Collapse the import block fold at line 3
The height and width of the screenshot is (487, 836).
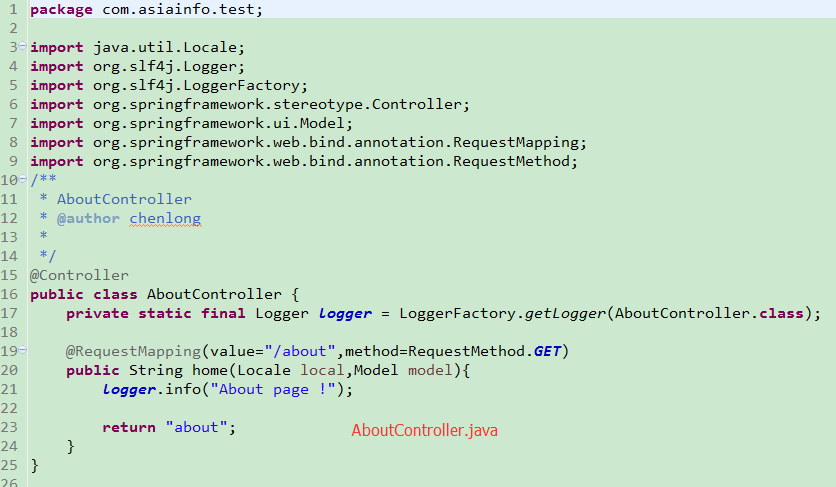[23, 48]
